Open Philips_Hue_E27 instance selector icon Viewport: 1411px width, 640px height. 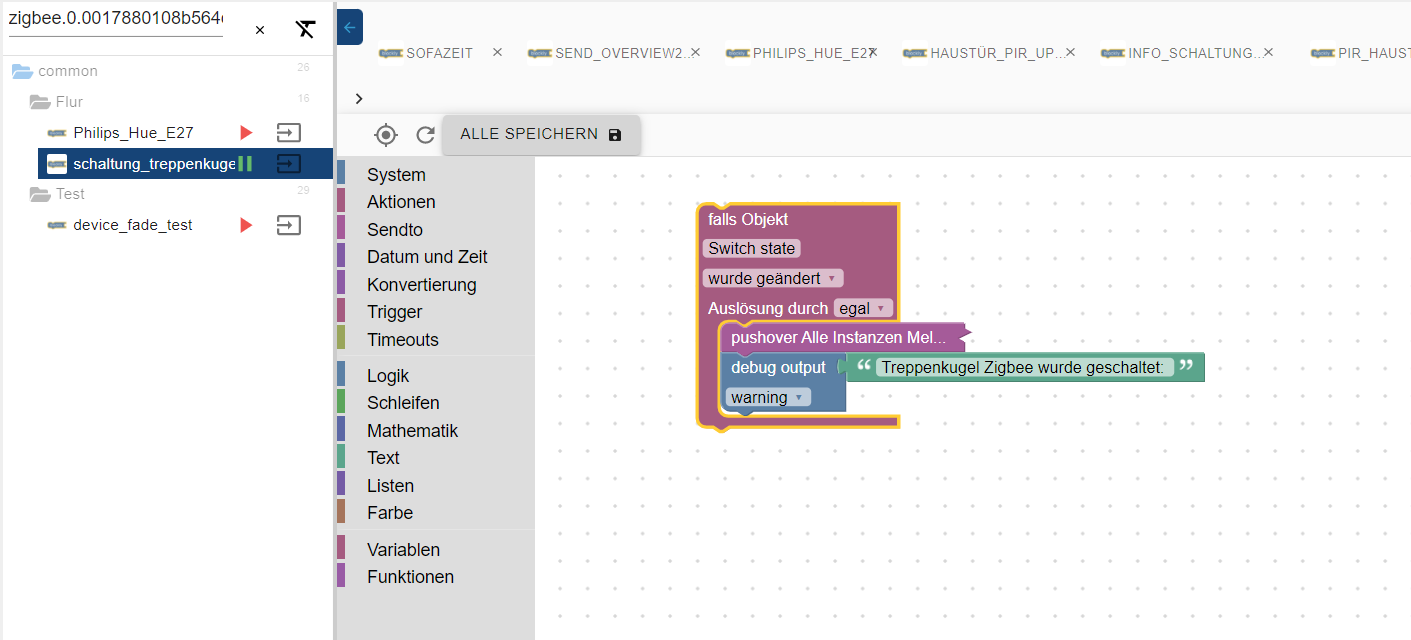pyautogui.click(x=288, y=132)
